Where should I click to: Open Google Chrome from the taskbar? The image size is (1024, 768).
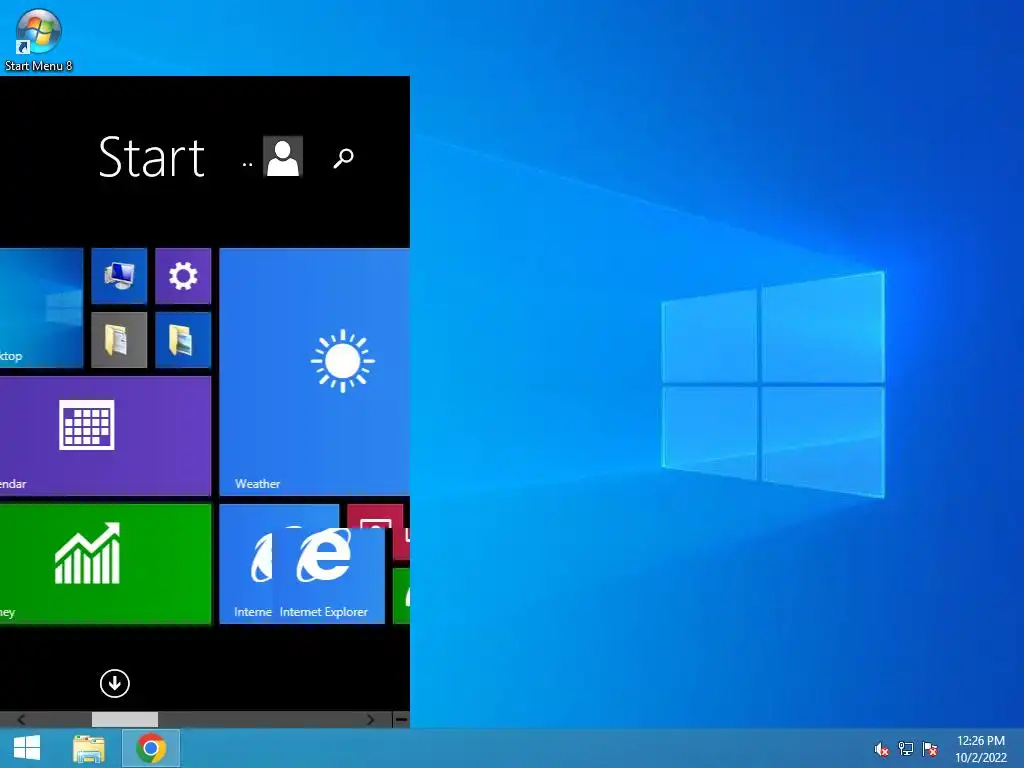click(151, 748)
